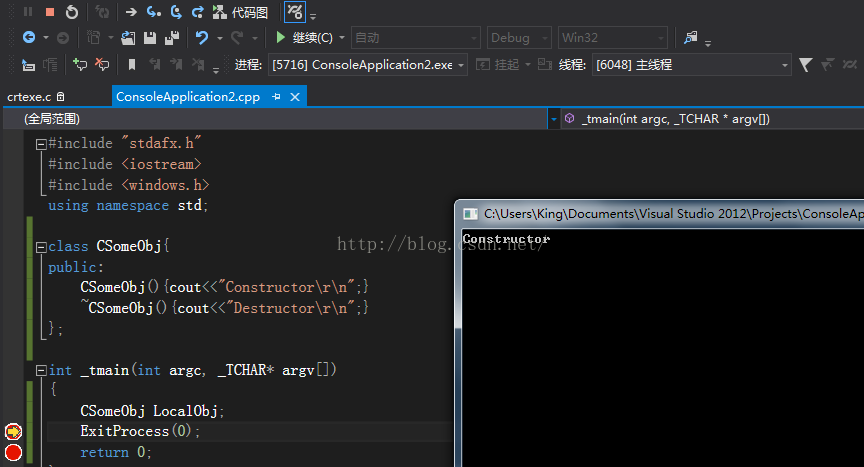The height and width of the screenshot is (467, 864).
Task: Open the debug toolbar overflow options arrow
Action: [x=313, y=16]
